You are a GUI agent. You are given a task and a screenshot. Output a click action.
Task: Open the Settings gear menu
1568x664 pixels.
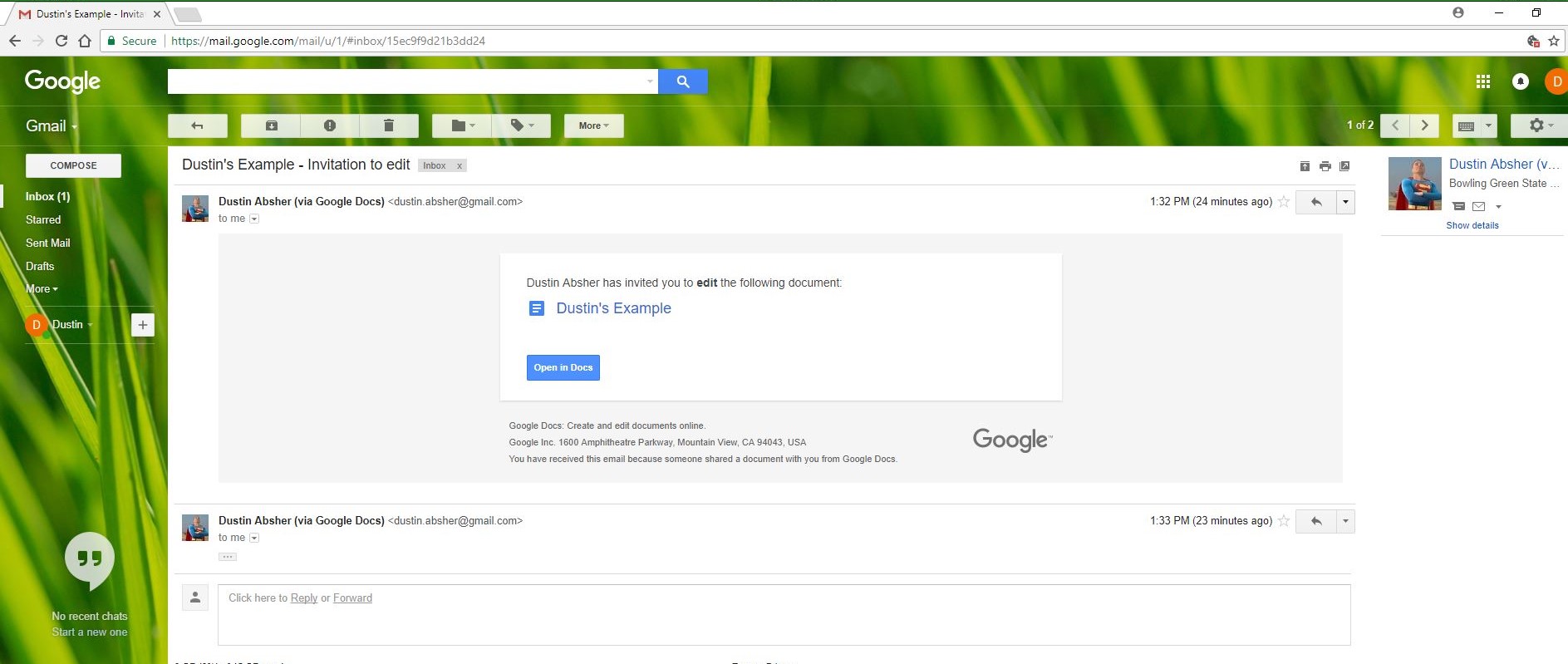click(1541, 125)
